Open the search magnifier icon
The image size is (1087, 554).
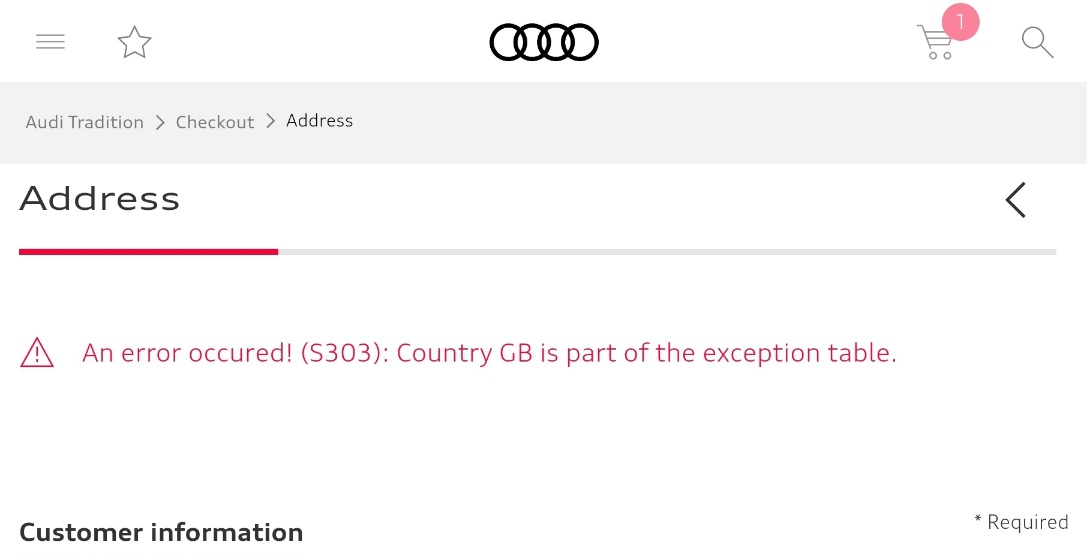point(1038,42)
